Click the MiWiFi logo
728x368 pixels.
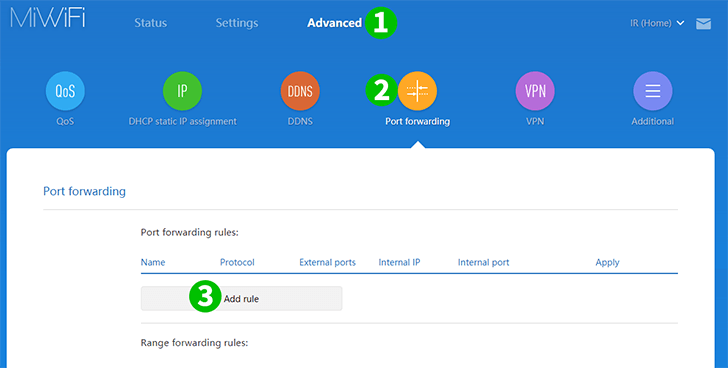[x=48, y=18]
